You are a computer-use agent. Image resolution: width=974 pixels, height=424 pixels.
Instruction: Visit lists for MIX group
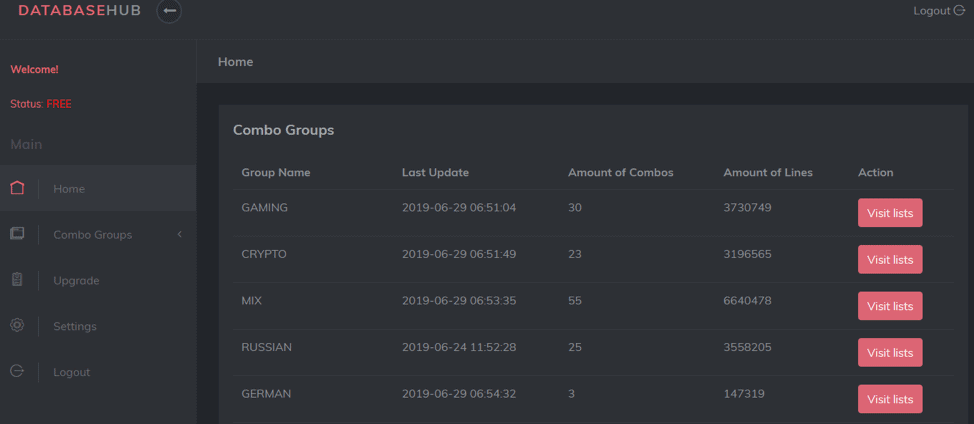[x=890, y=306]
